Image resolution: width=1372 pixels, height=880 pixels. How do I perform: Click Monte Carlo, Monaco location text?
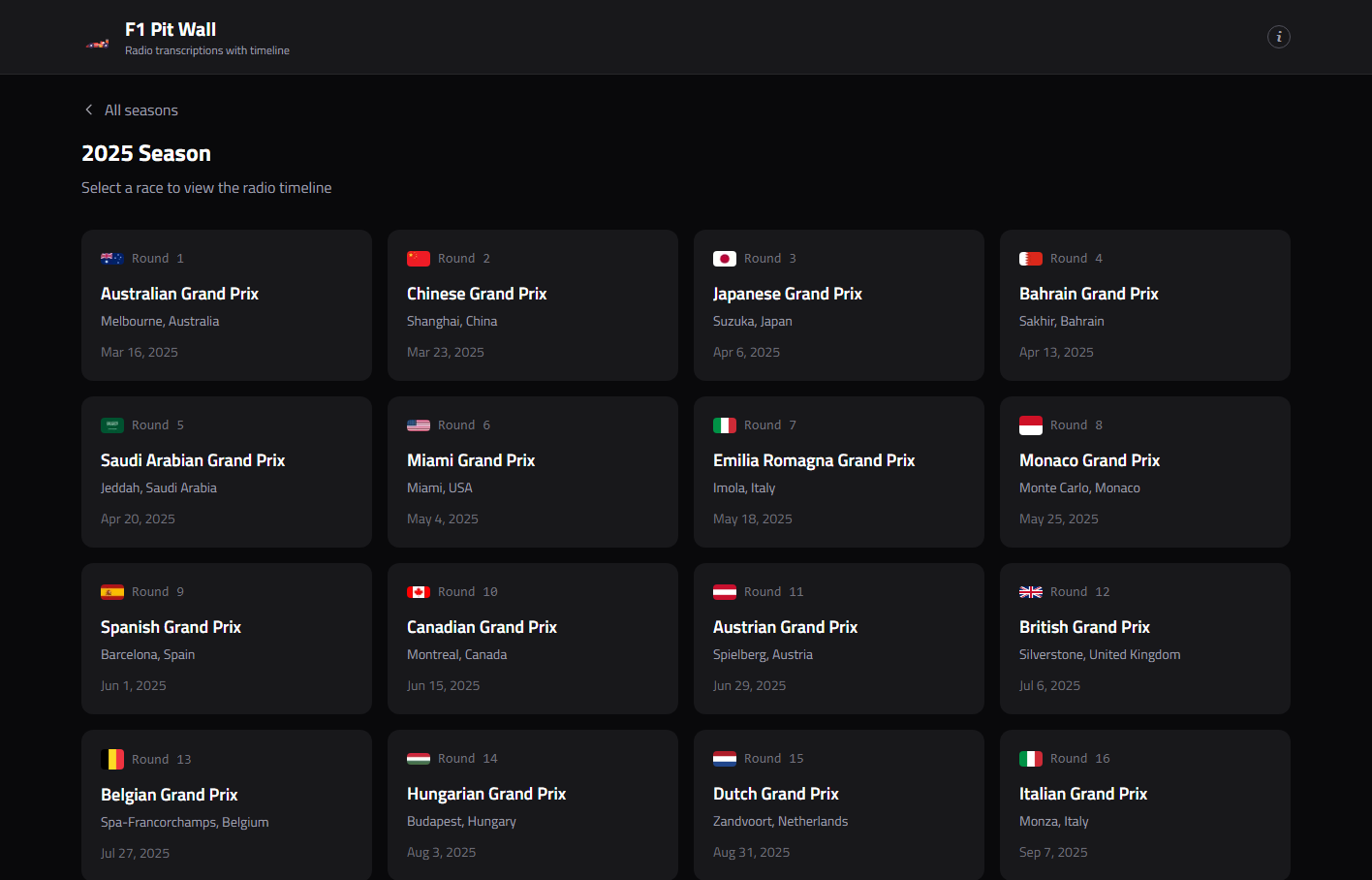(1079, 488)
